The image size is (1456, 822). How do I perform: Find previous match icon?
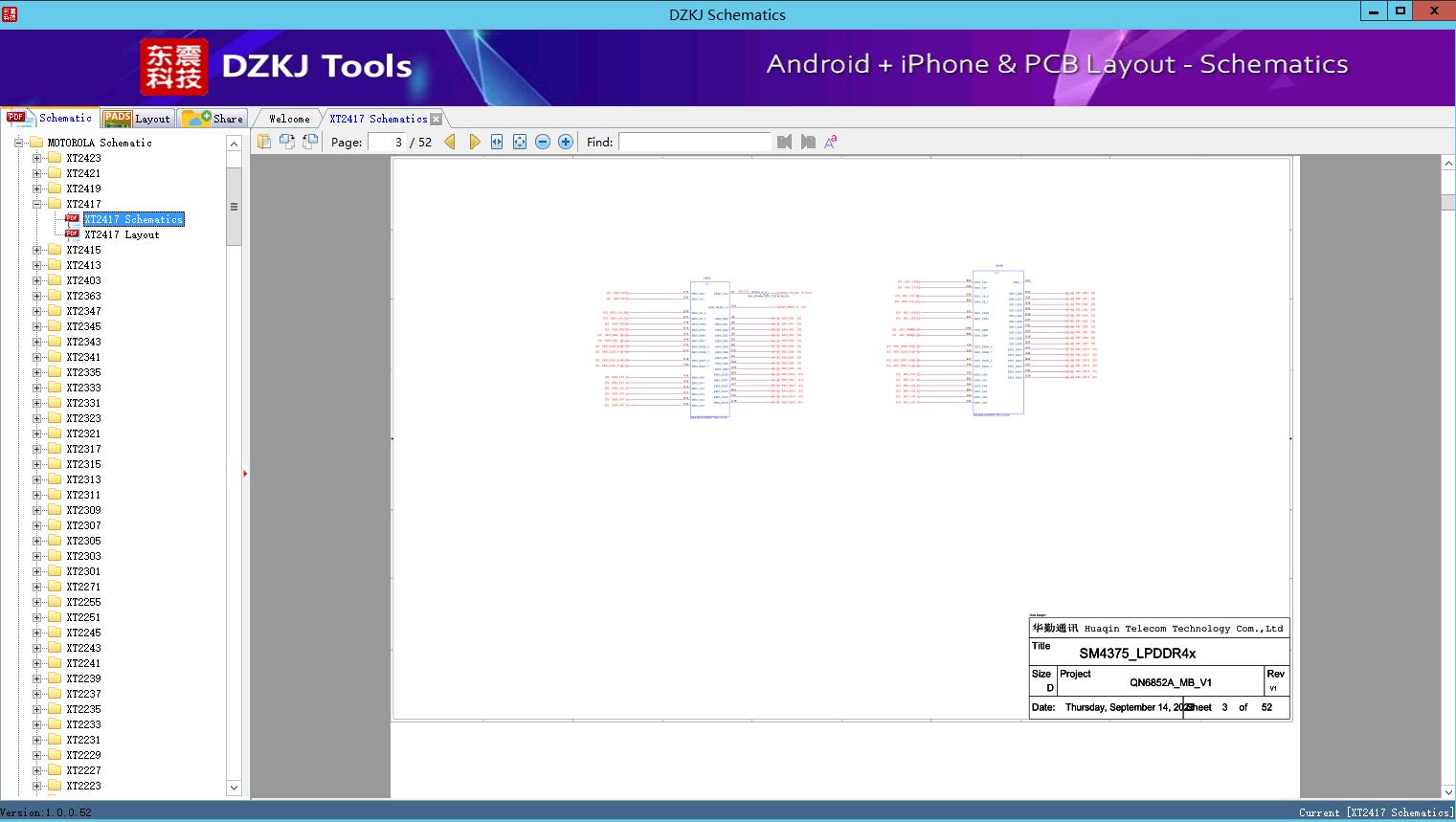pos(784,142)
